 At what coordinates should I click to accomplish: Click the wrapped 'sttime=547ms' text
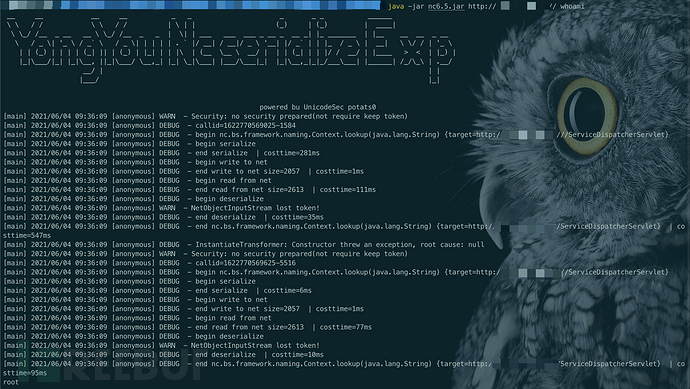click(x=27, y=236)
